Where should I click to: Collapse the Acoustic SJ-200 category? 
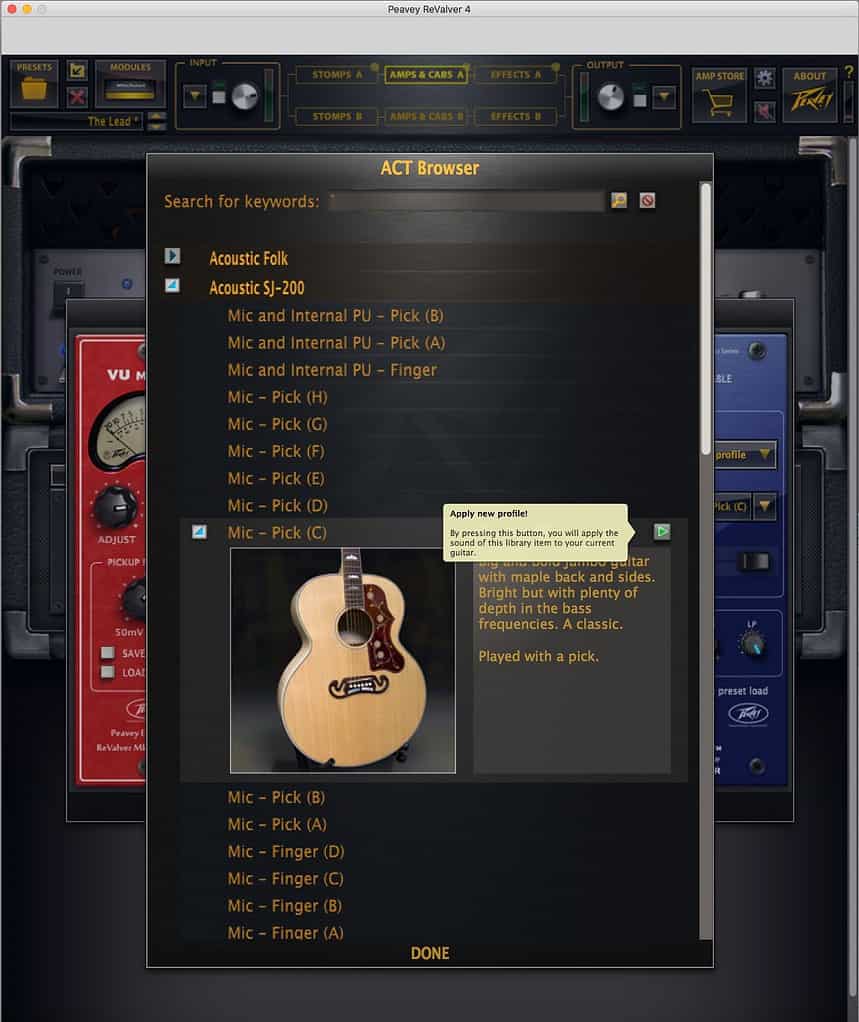[x=172, y=285]
